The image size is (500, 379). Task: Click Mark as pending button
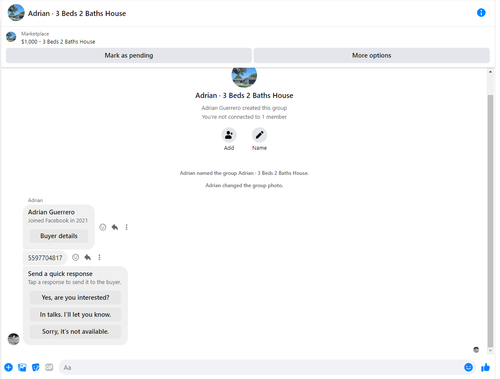(129, 55)
